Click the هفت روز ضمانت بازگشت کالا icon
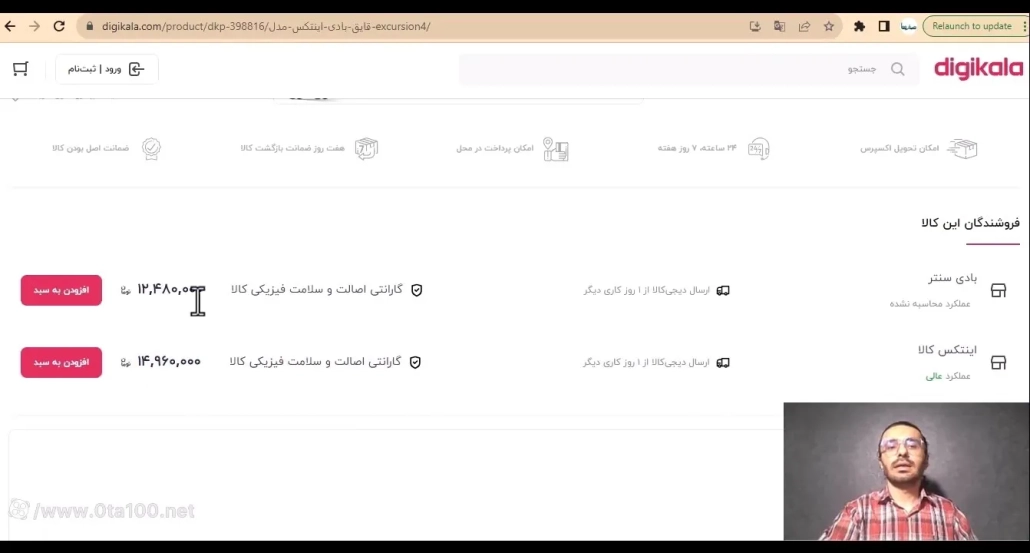 click(x=367, y=149)
